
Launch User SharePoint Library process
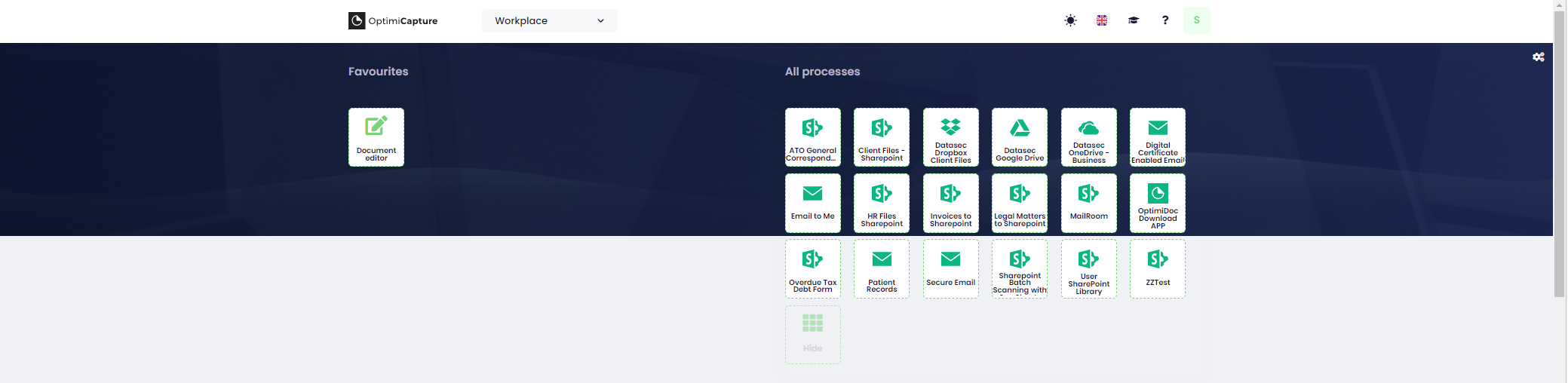click(x=1089, y=269)
